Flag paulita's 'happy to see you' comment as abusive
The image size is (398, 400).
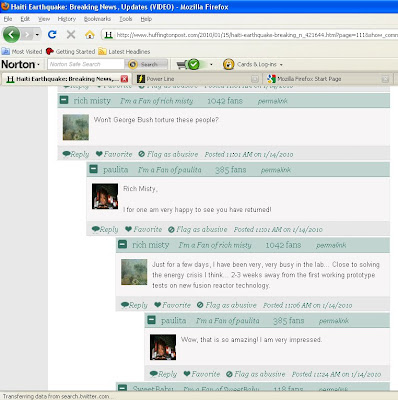[x=198, y=229]
